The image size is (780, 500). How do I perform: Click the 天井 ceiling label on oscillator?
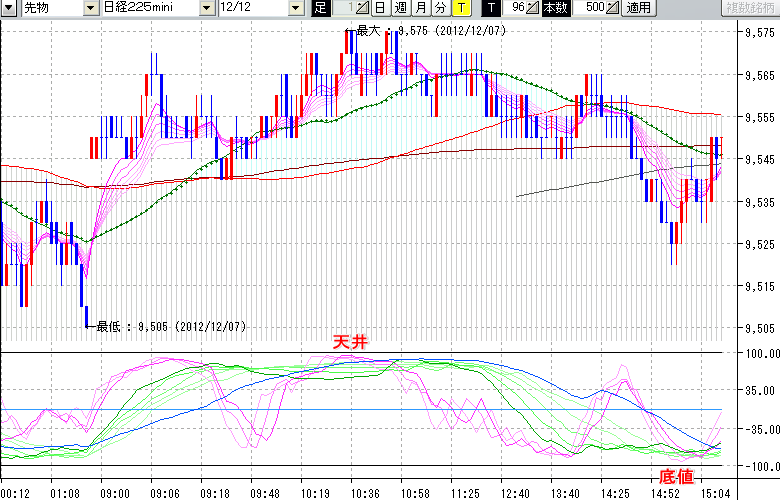(x=351, y=342)
